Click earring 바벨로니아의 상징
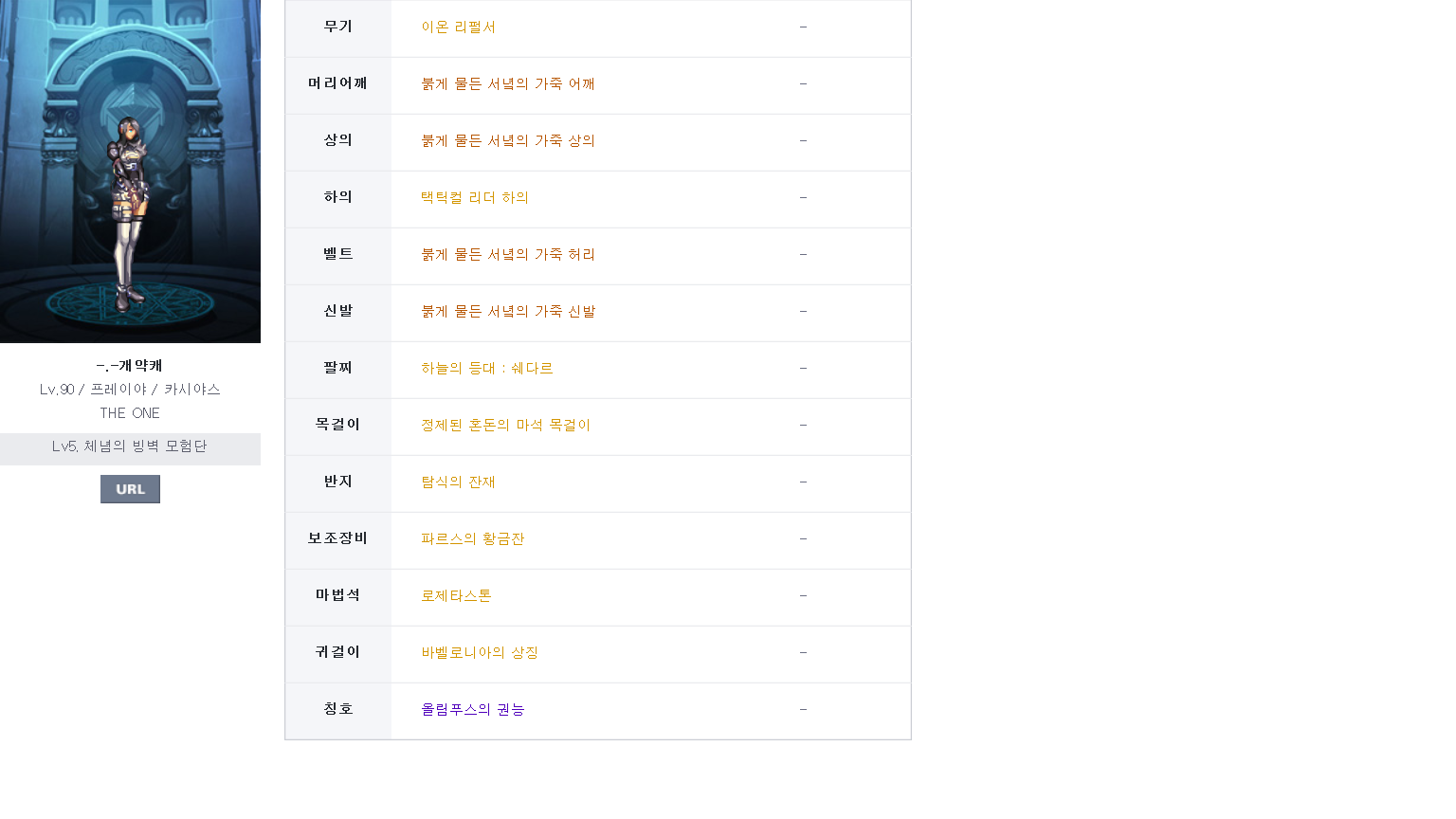The width and height of the screenshot is (1456, 819). coord(480,653)
